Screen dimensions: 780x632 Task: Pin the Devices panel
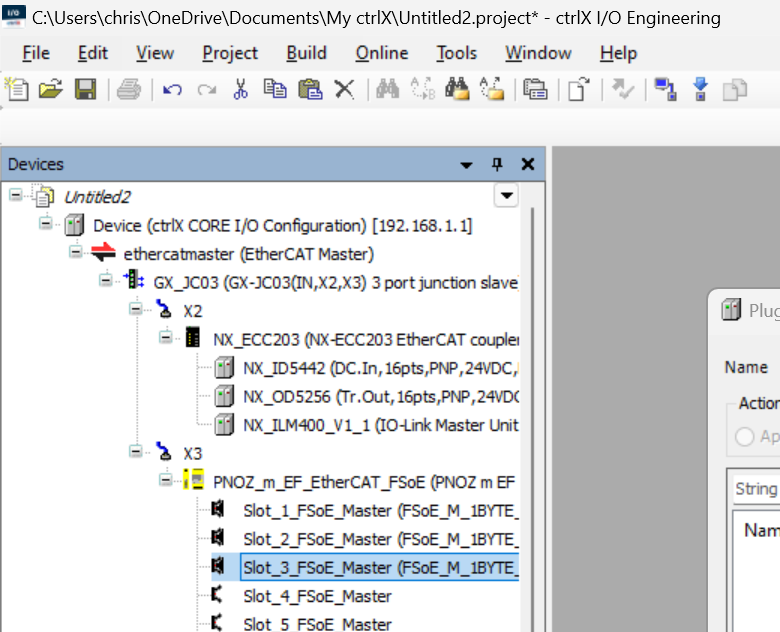point(497,164)
